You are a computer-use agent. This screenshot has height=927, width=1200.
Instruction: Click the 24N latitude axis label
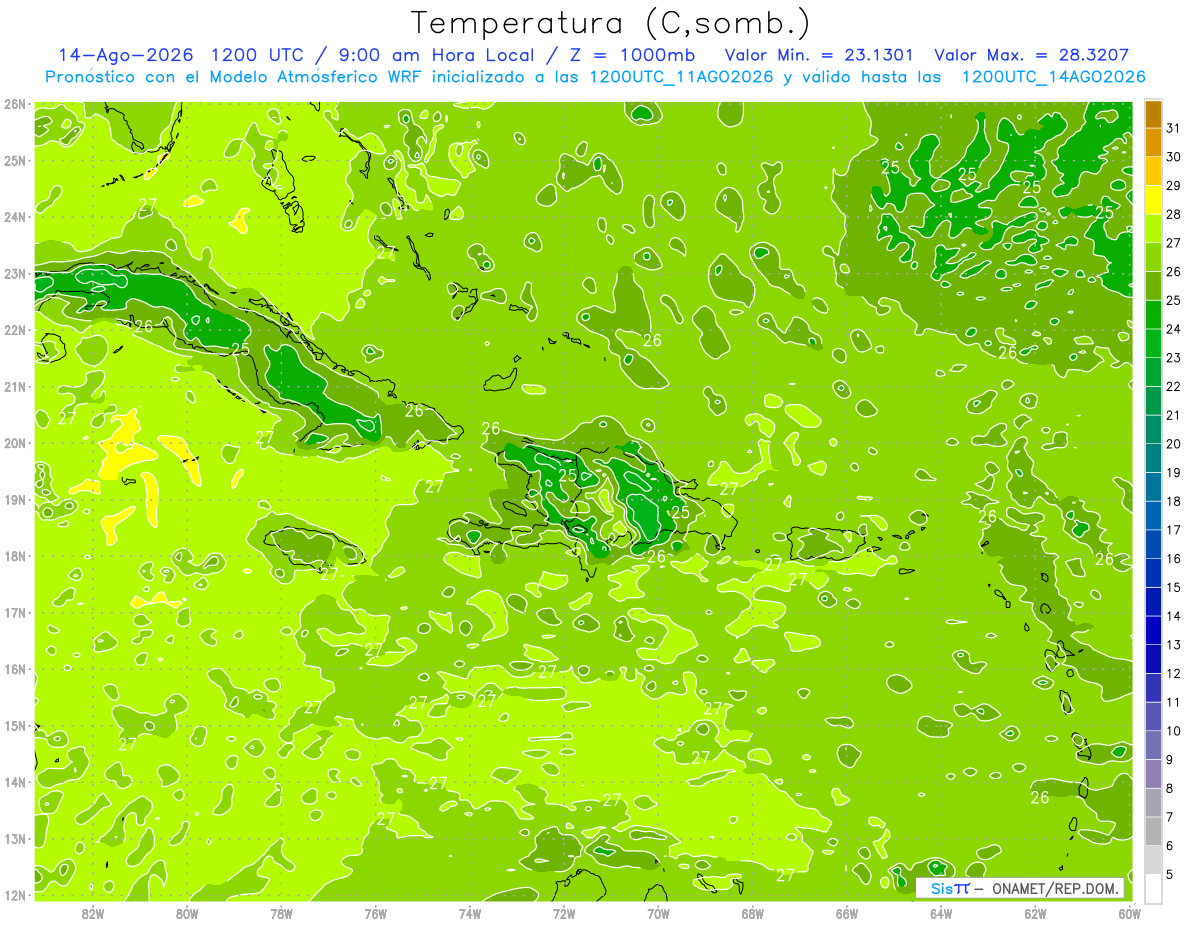(15, 217)
